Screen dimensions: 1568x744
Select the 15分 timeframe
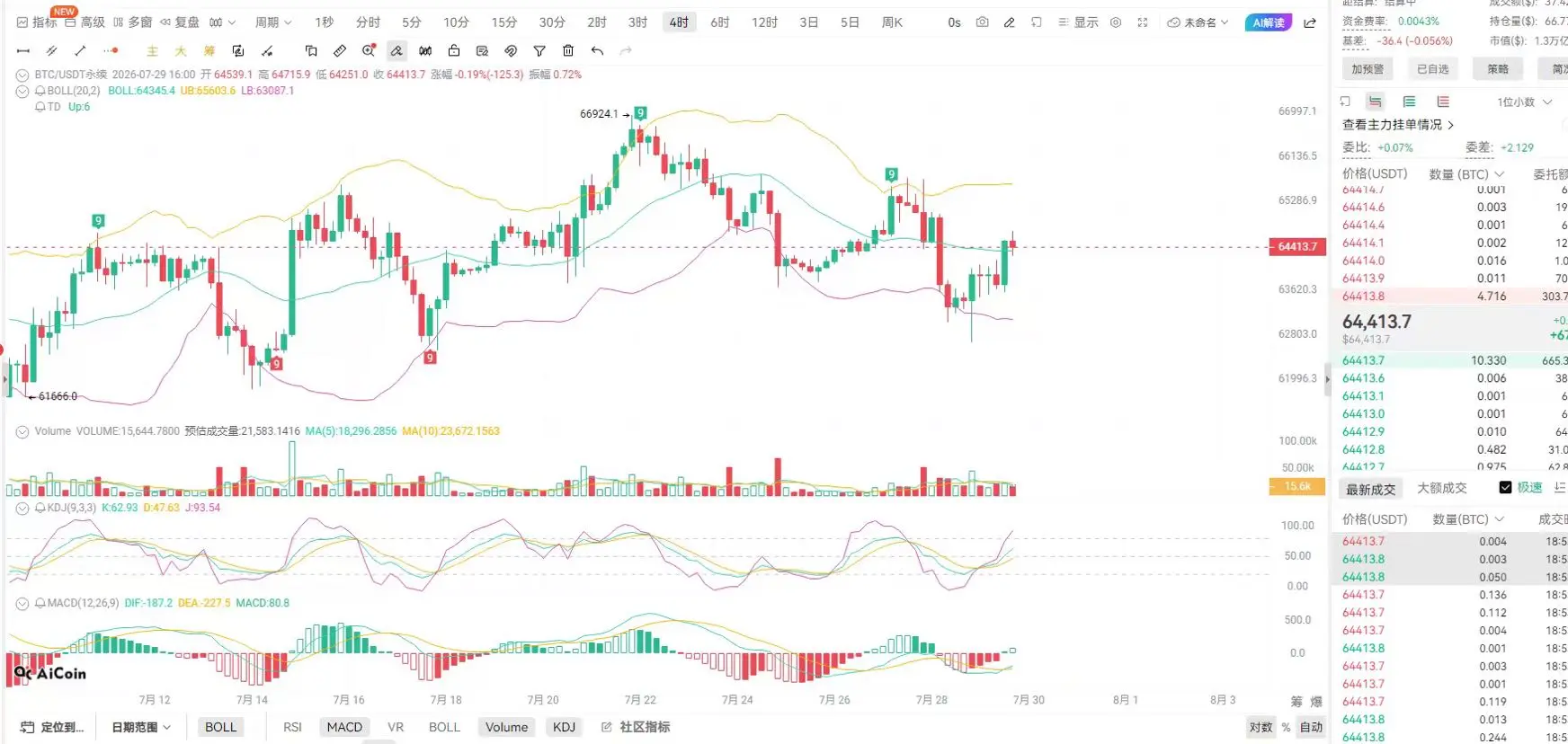504,22
